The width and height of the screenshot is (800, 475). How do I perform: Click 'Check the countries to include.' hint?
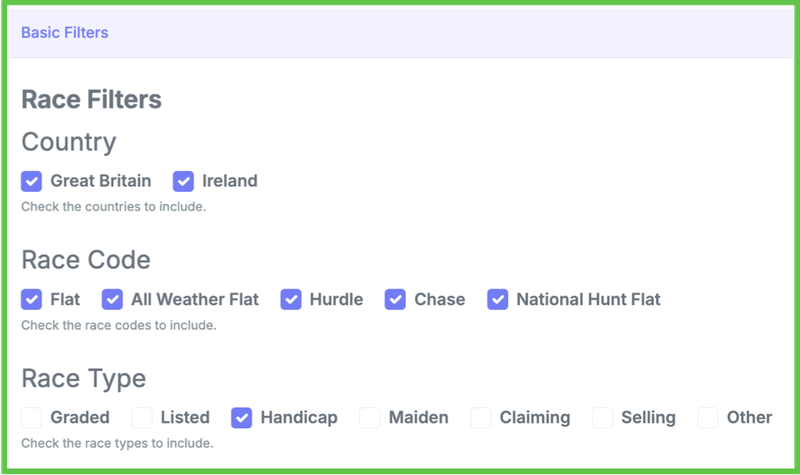(x=113, y=207)
